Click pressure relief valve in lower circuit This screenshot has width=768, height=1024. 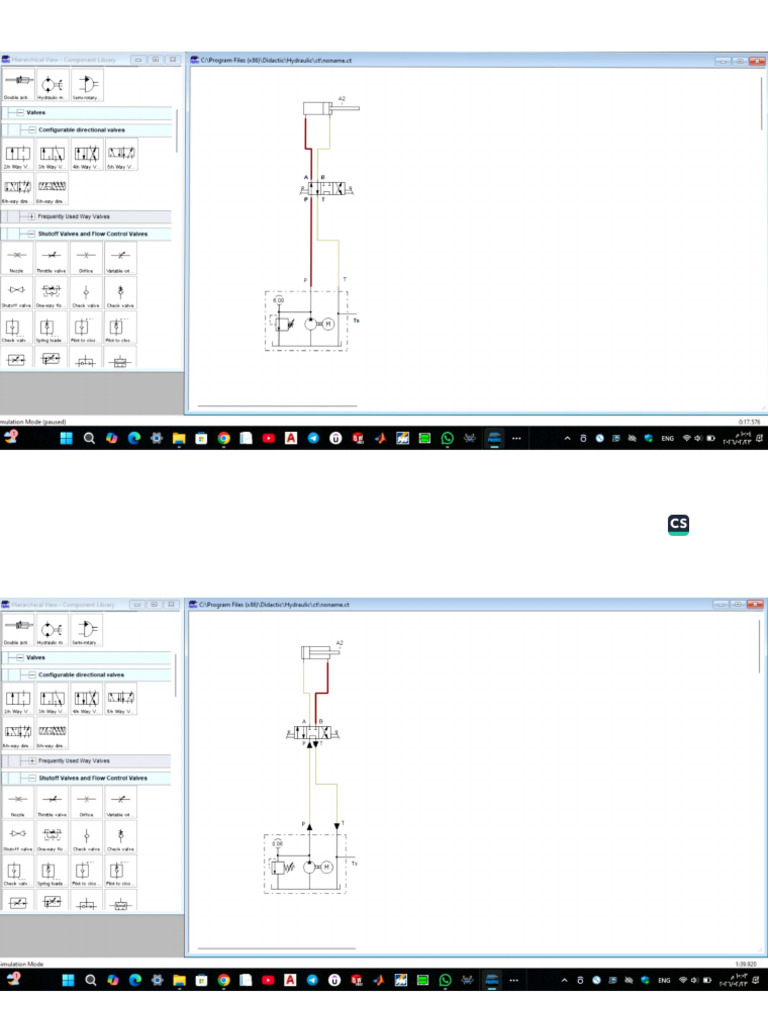[x=283, y=867]
